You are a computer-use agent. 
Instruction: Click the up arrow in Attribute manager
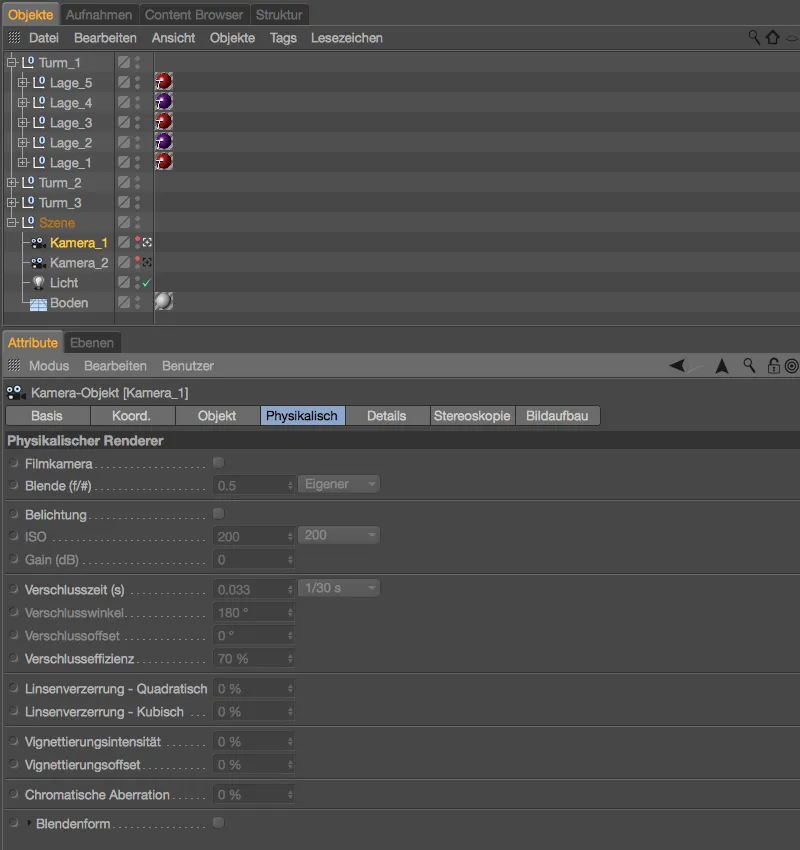click(721, 366)
